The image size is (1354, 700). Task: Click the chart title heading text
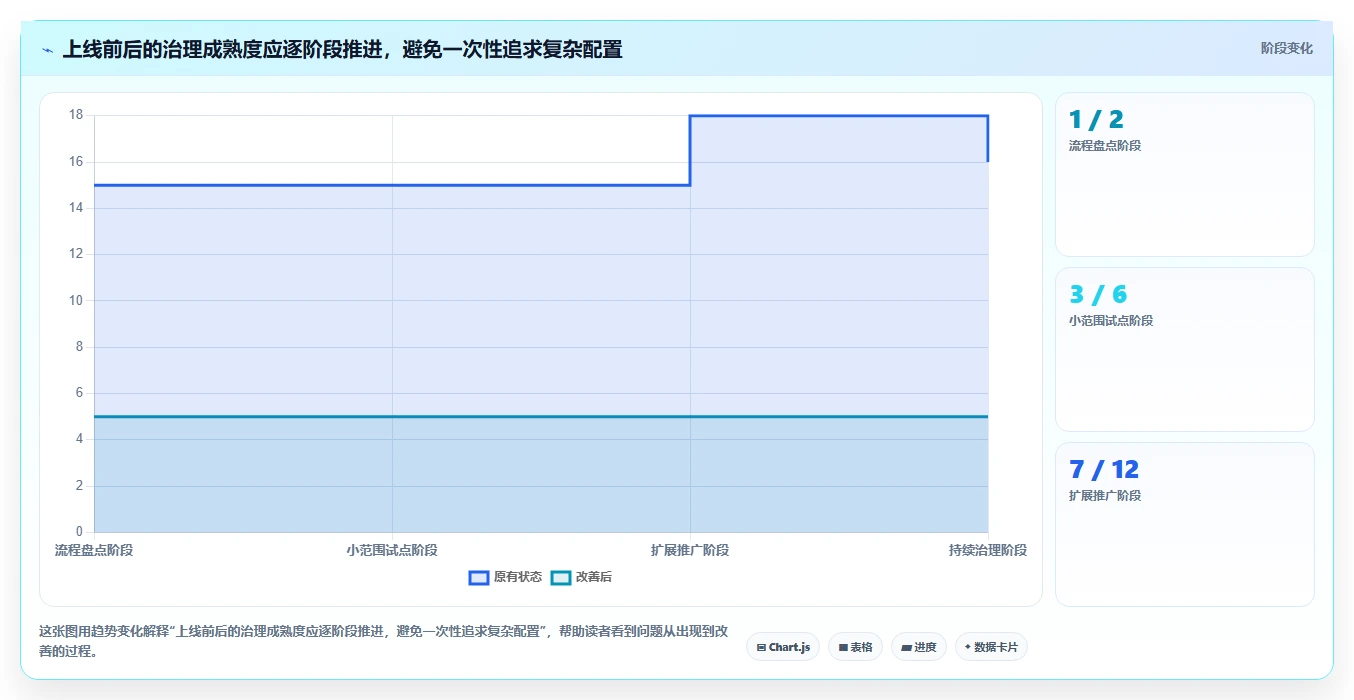(342, 49)
